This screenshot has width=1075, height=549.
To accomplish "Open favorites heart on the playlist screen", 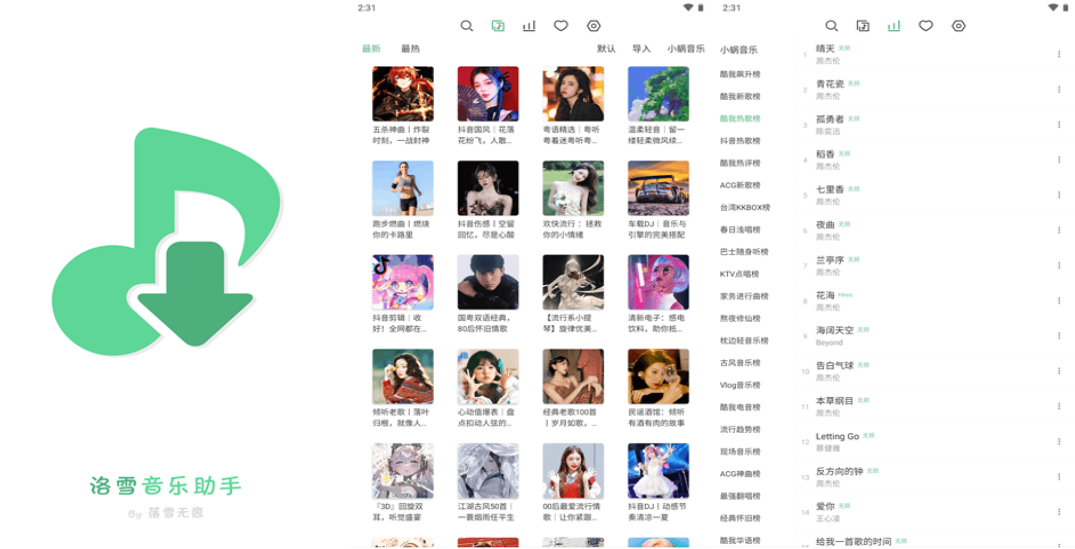I will [x=561, y=26].
